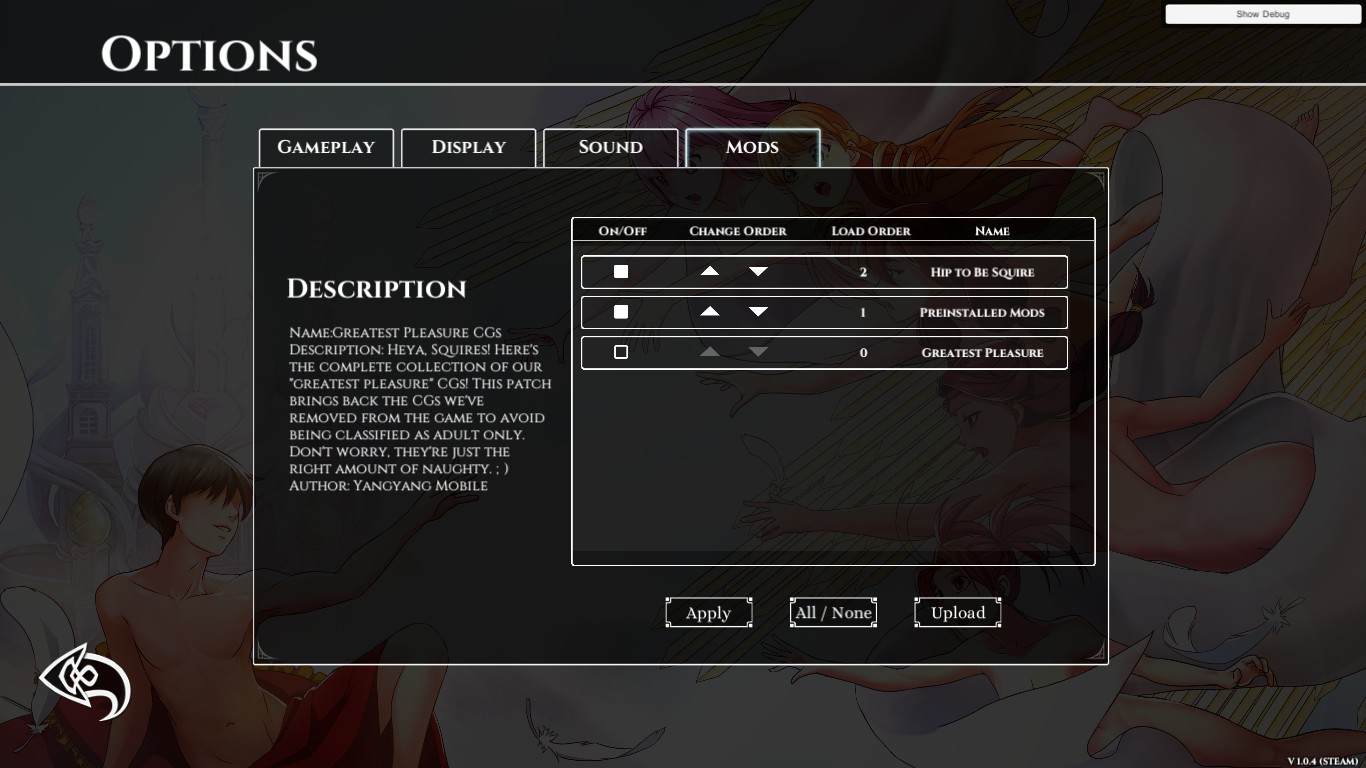This screenshot has height=768, width=1366.
Task: Click the Show Debug button
Action: [x=1263, y=14]
